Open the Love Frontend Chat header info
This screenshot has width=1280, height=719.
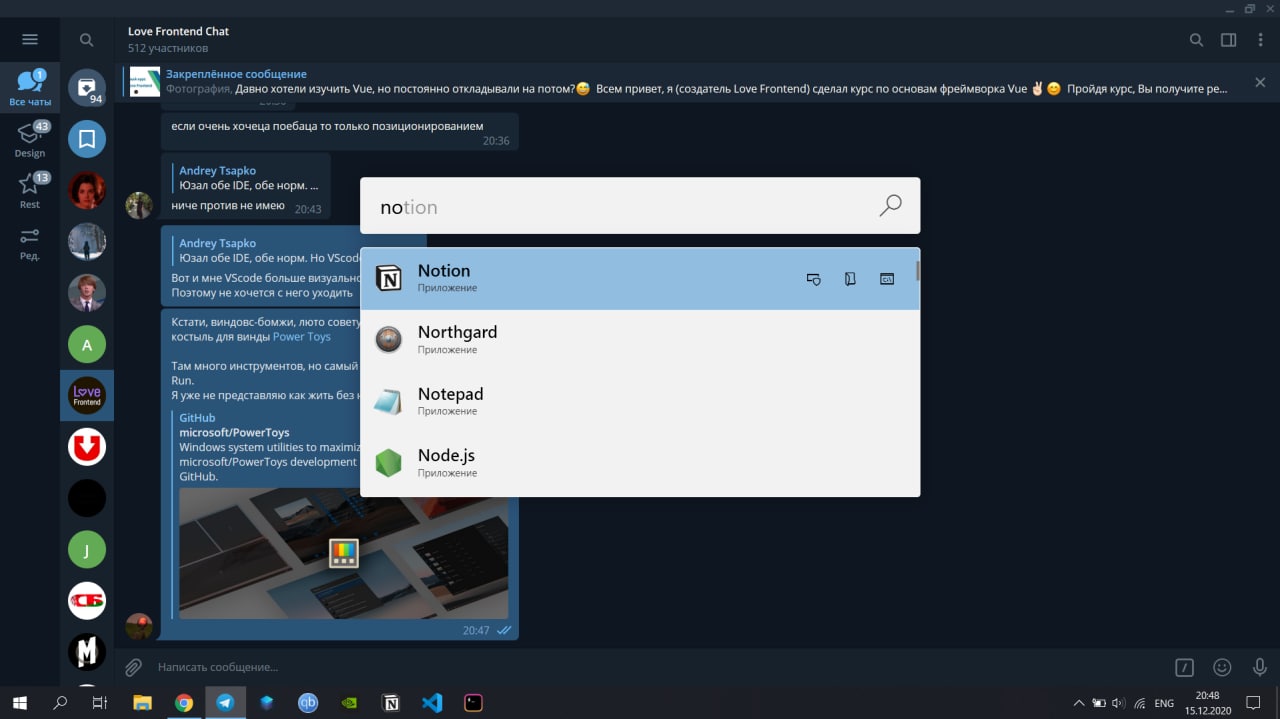pyautogui.click(x=178, y=39)
